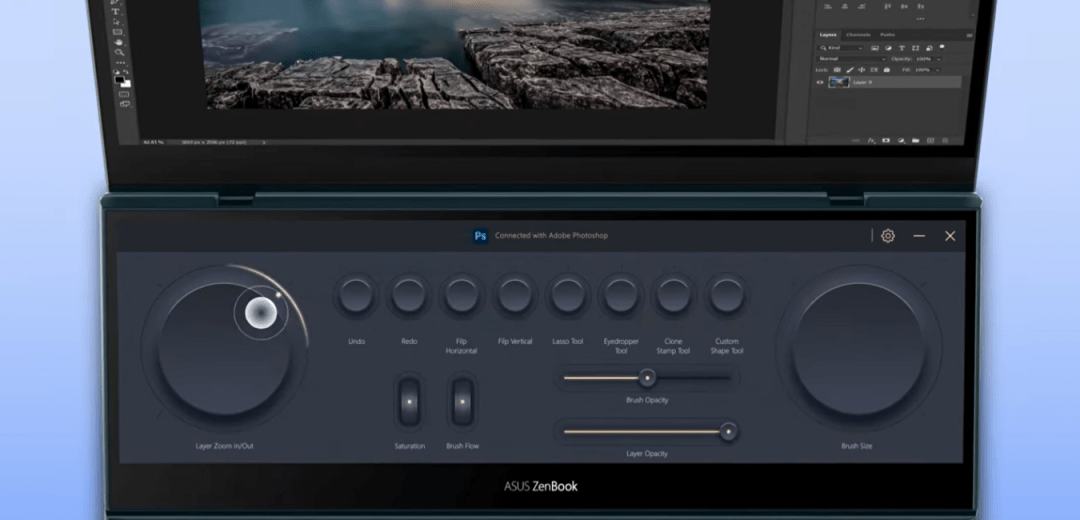Create a new group folder icon
Viewport: 1080px width, 520px height.
915,141
